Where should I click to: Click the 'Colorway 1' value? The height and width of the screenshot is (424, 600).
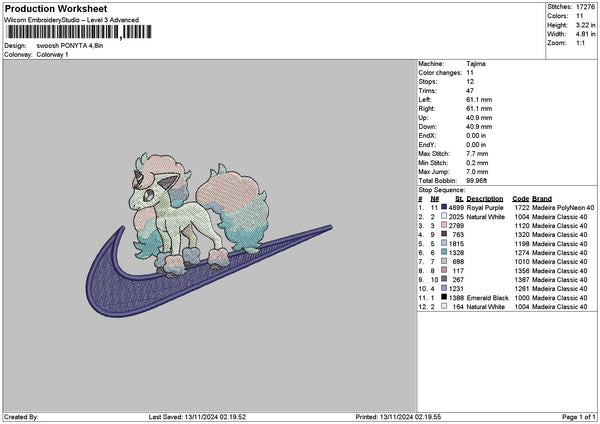coord(52,55)
